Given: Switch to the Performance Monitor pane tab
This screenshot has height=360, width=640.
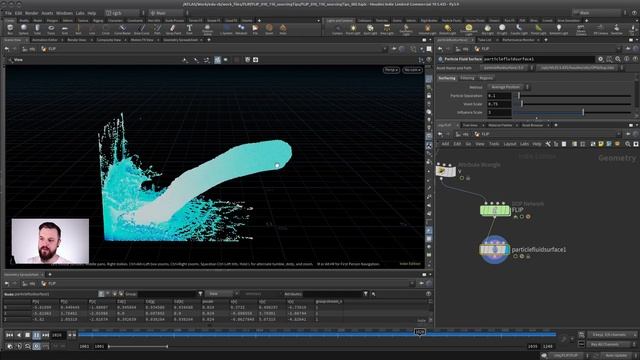Looking at the screenshot, I should click(x=518, y=40).
